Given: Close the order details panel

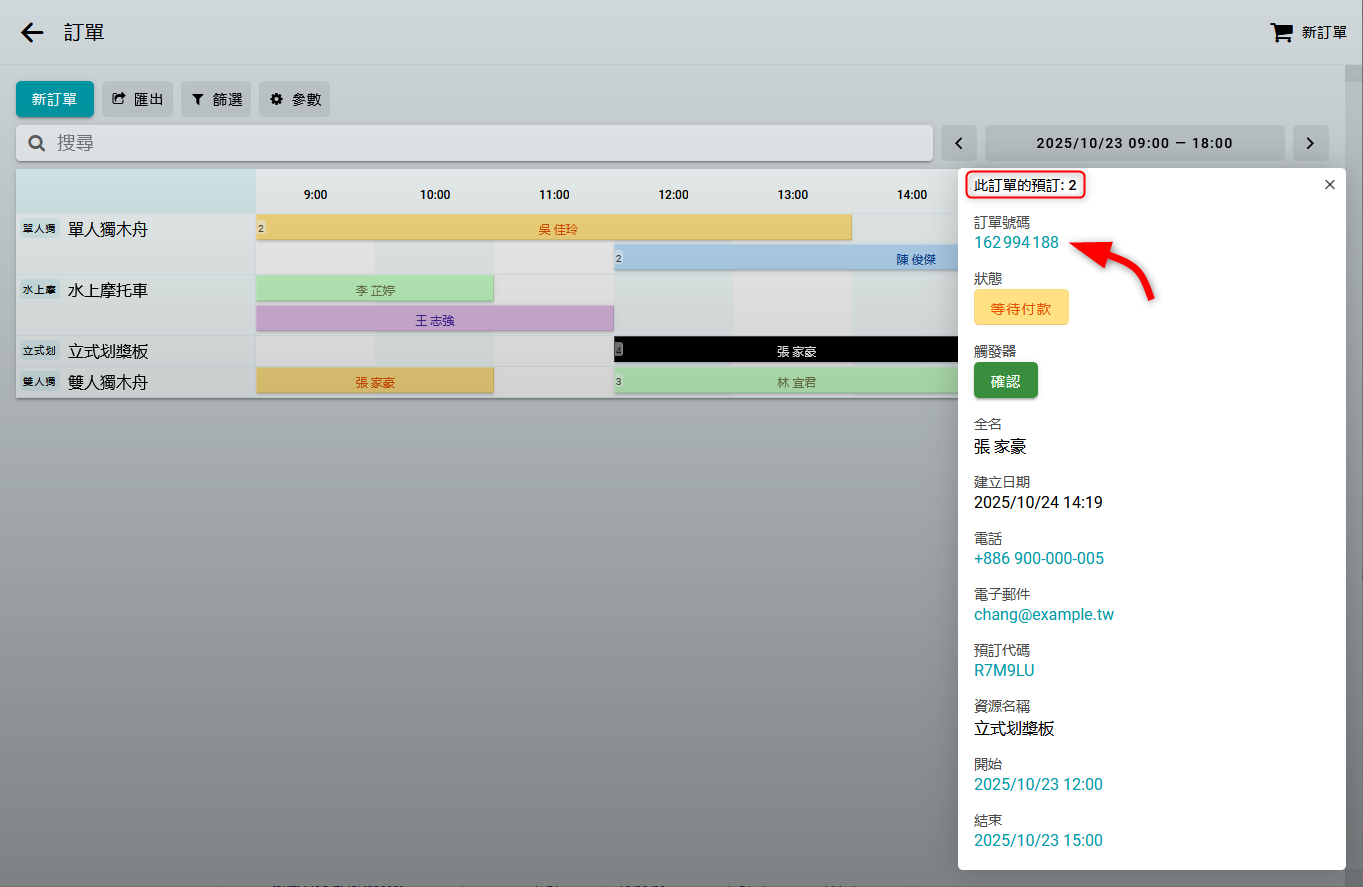Looking at the screenshot, I should point(1329,185).
